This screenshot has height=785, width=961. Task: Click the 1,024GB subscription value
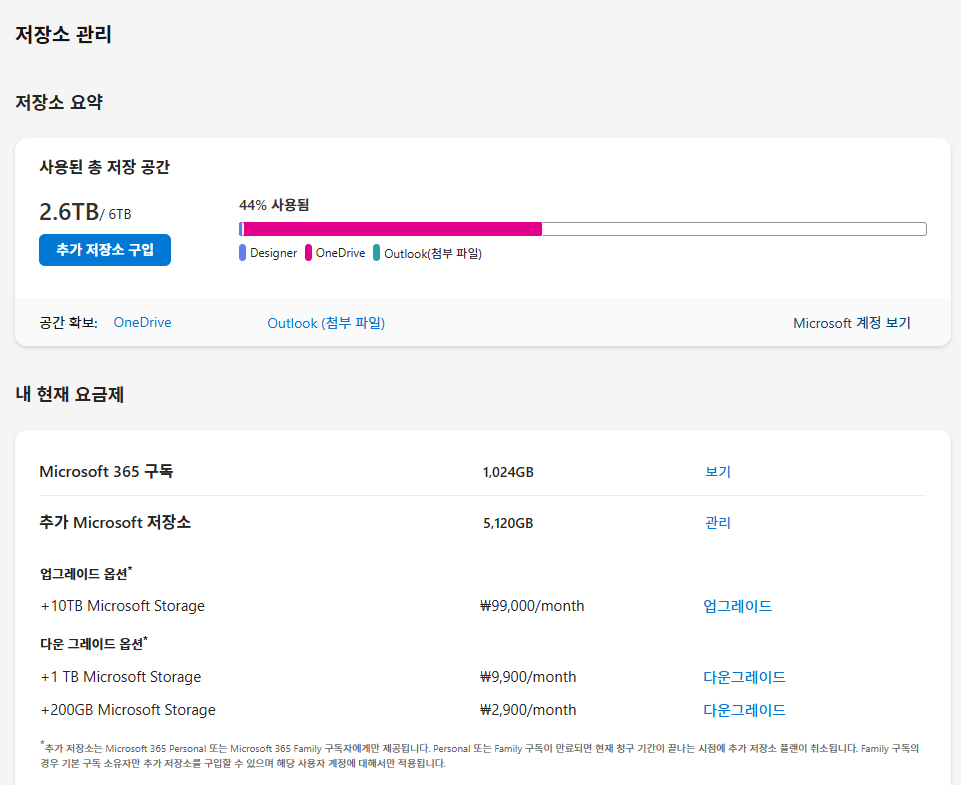(x=508, y=472)
